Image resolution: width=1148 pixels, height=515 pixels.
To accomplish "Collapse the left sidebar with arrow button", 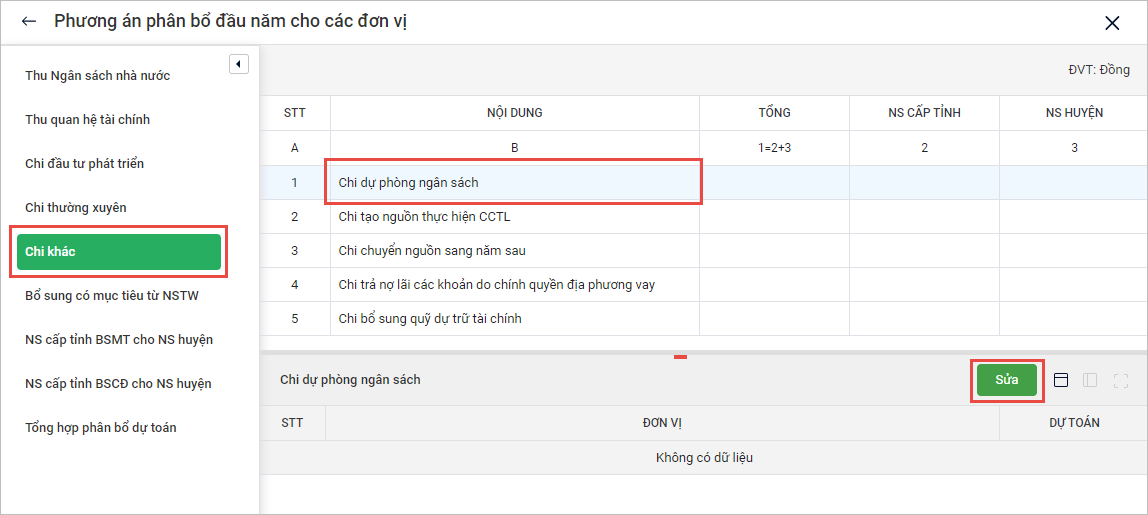I will 239,64.
